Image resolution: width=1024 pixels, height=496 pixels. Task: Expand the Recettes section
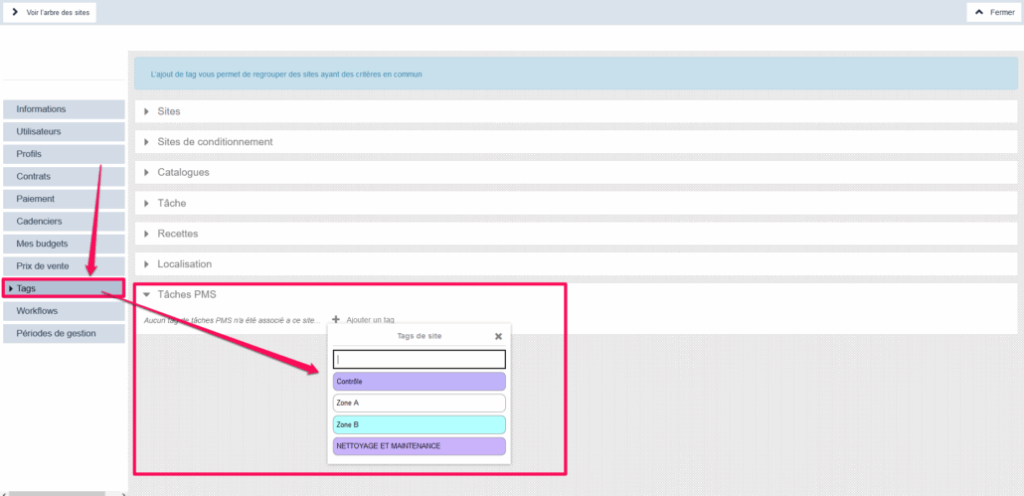[147, 233]
